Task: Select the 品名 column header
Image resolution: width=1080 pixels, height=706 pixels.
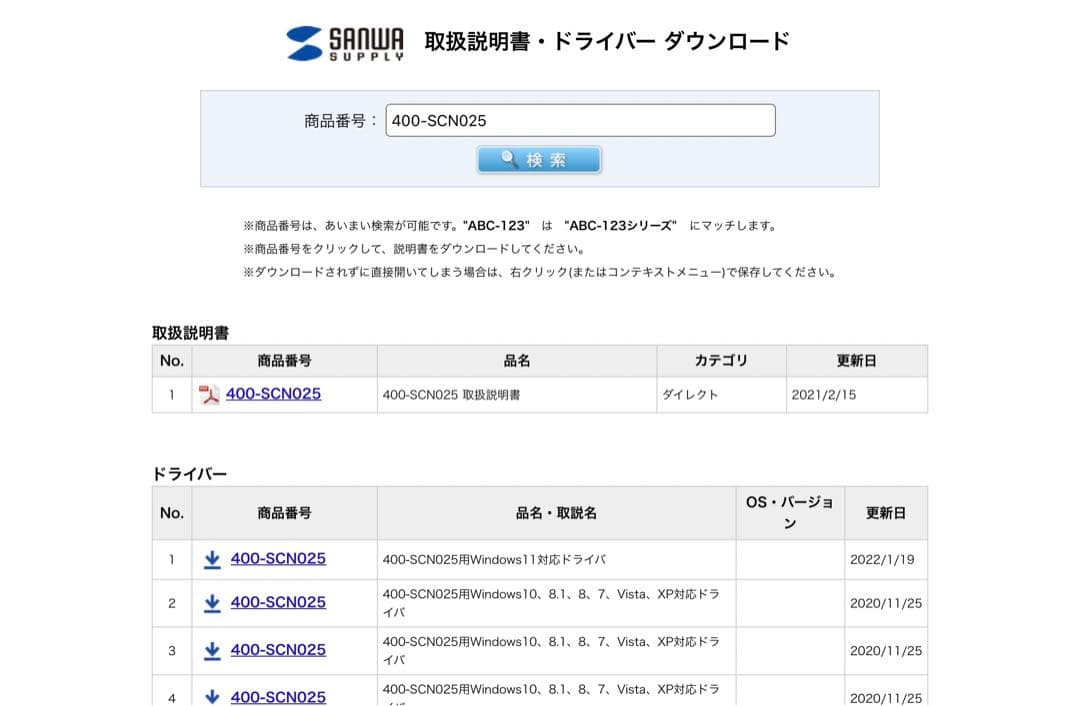Action: click(x=517, y=361)
